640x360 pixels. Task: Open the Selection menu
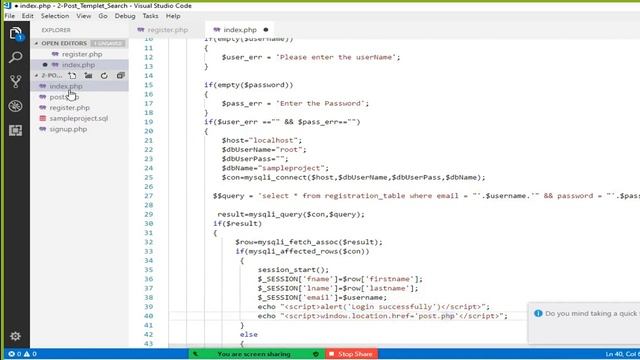tap(55, 16)
